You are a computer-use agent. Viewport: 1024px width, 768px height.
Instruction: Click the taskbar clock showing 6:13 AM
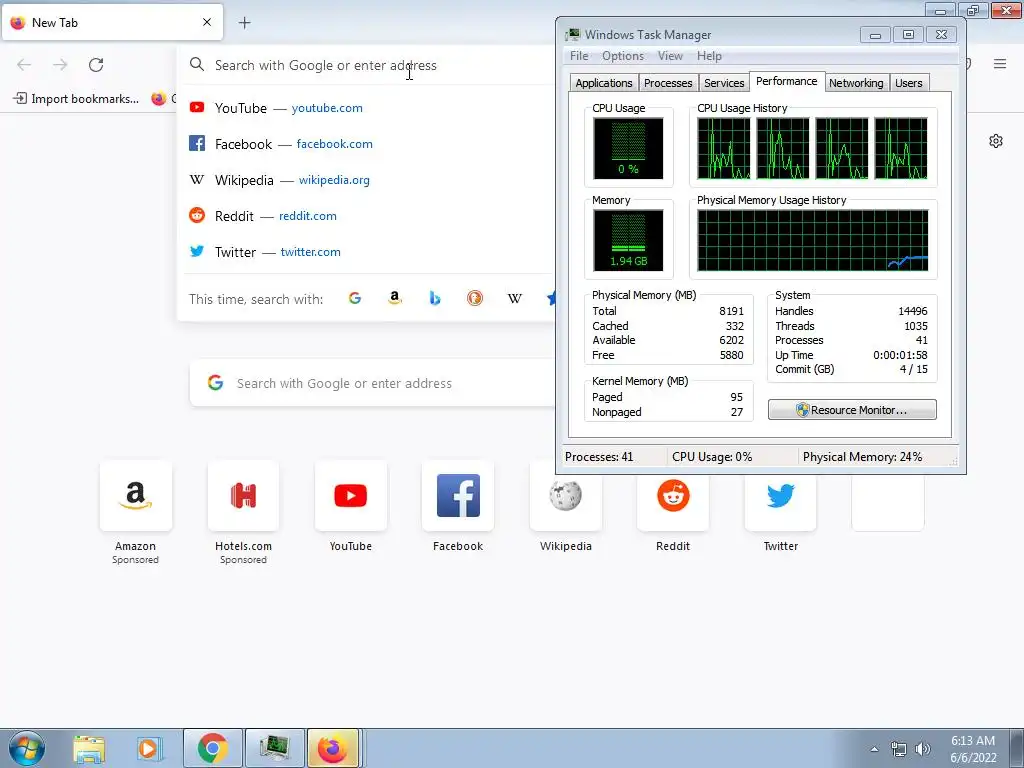(973, 749)
